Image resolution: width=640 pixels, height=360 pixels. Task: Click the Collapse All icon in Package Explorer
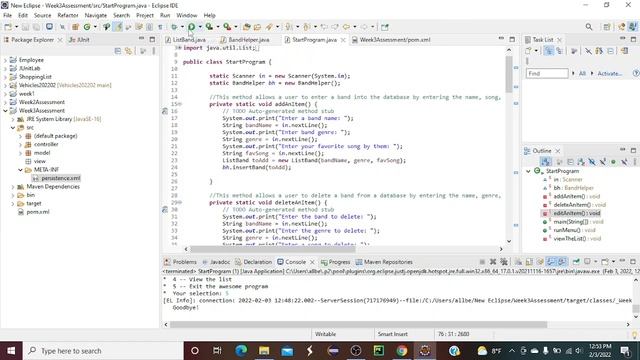coord(118,51)
